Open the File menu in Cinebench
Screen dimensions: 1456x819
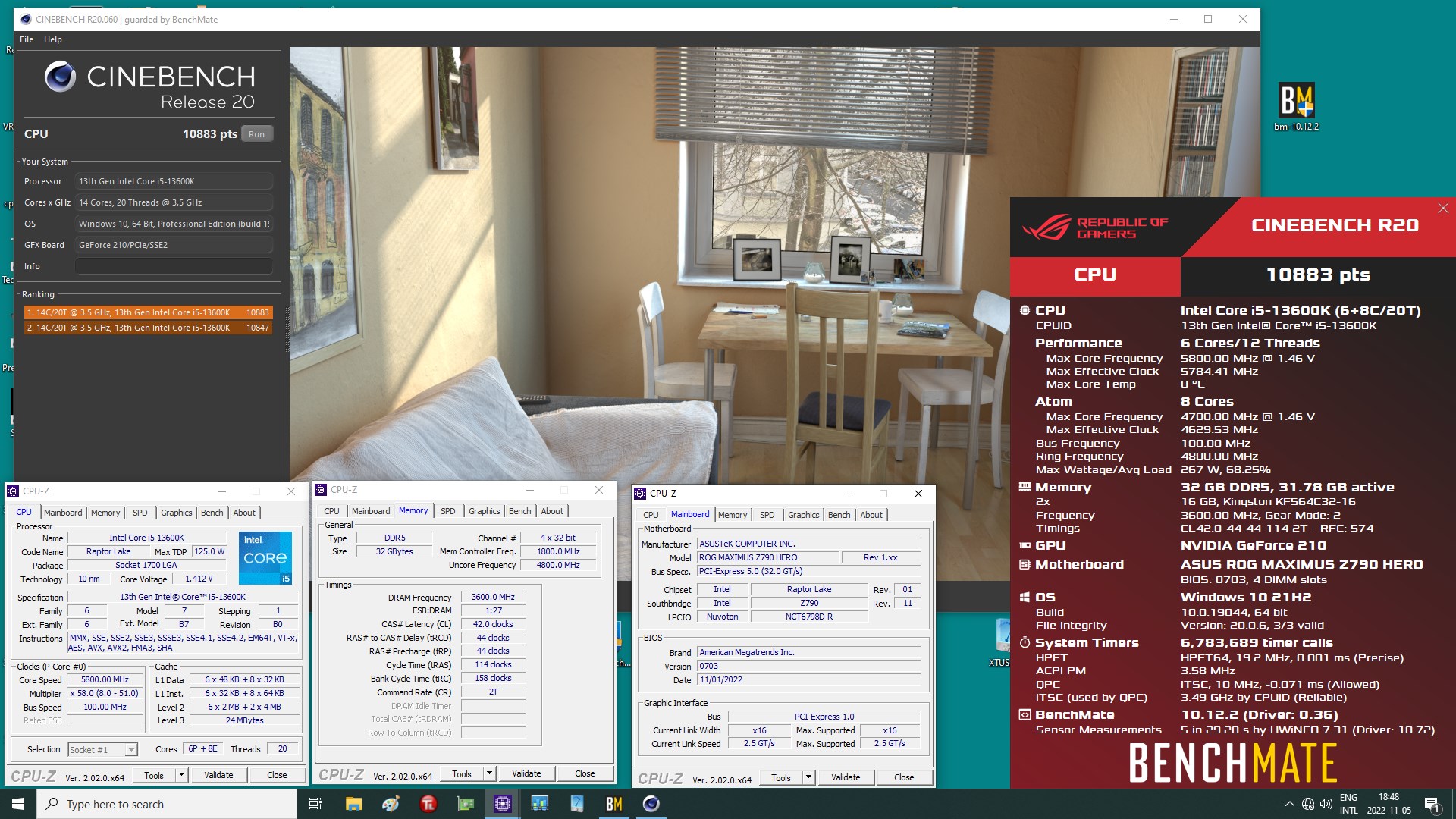click(x=27, y=39)
